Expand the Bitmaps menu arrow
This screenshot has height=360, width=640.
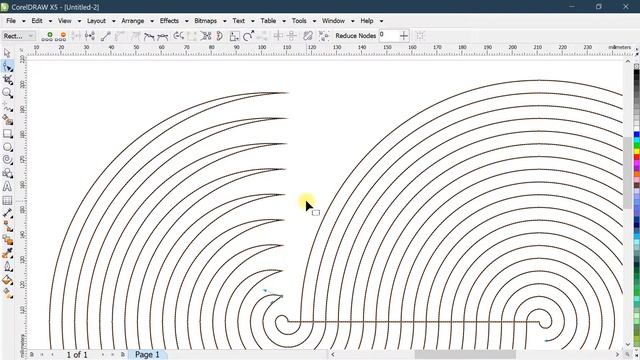tap(224, 21)
